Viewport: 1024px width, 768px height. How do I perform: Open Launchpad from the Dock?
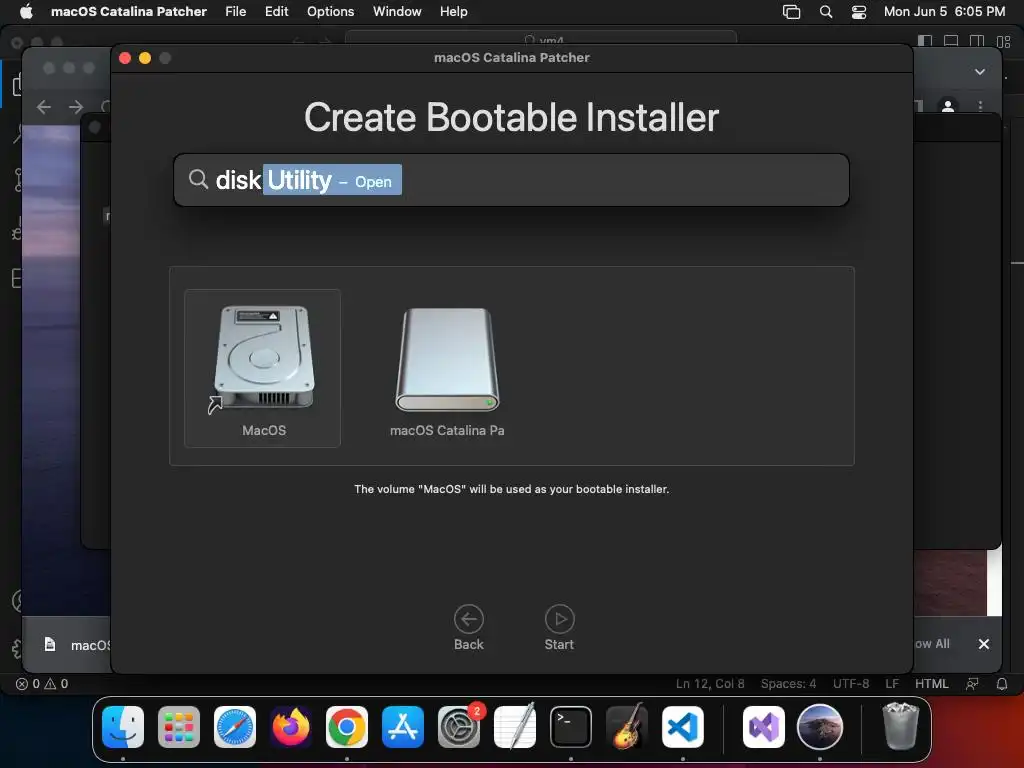179,727
